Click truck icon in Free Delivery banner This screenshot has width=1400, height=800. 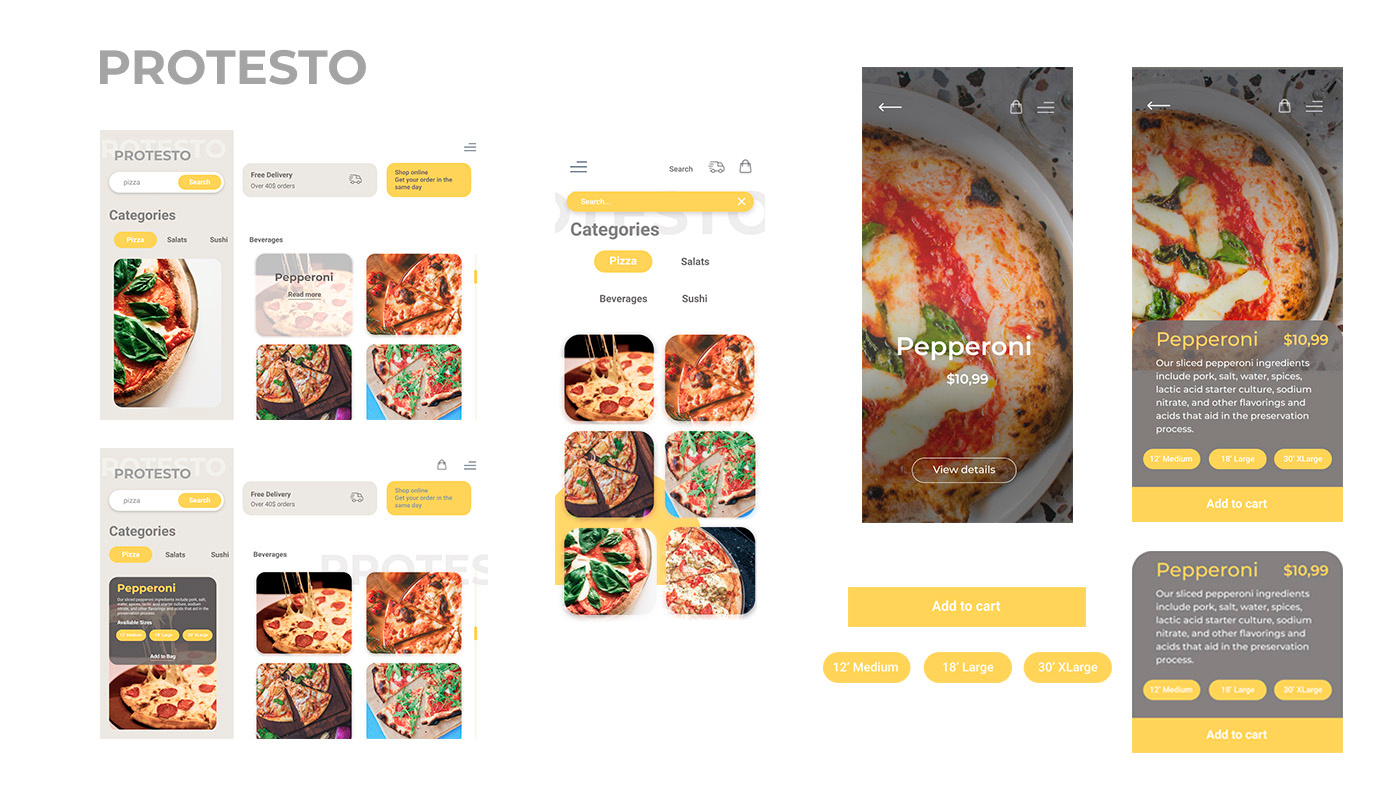[x=355, y=179]
